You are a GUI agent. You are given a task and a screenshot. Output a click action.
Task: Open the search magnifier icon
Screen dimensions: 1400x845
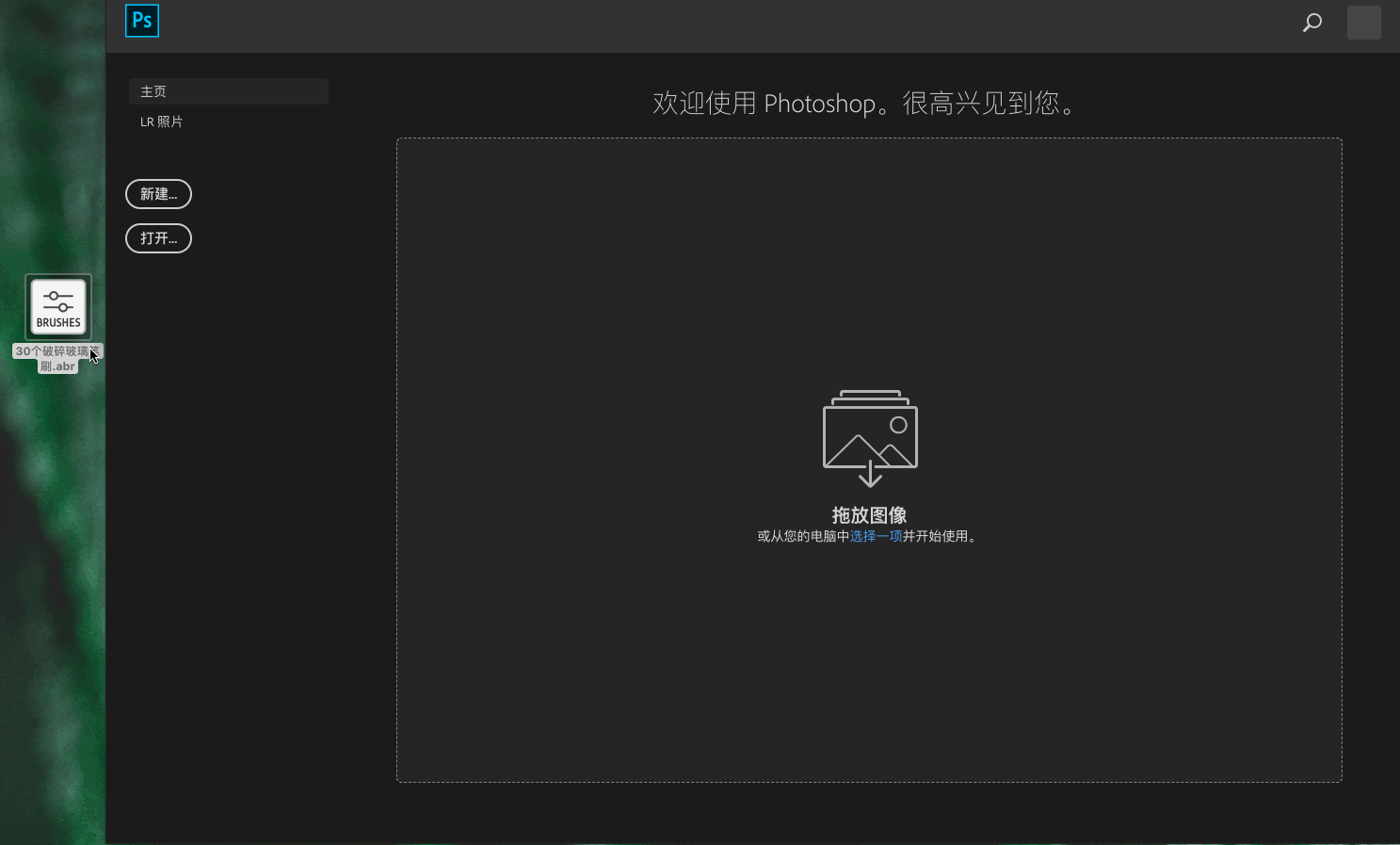click(1312, 23)
